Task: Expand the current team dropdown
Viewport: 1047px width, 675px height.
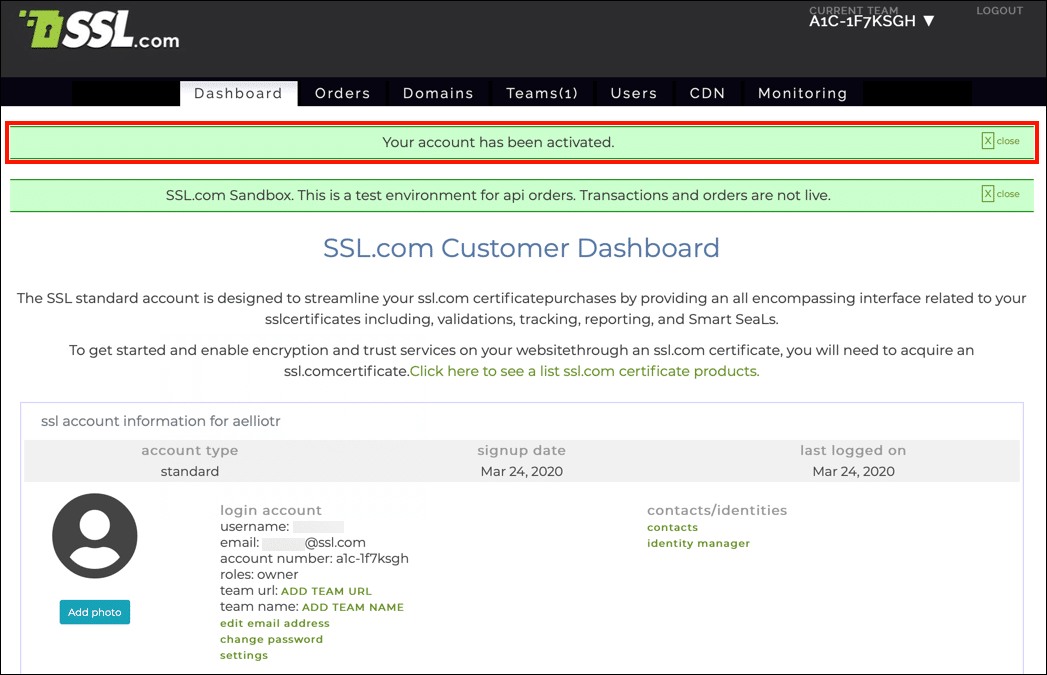Action: 872,21
